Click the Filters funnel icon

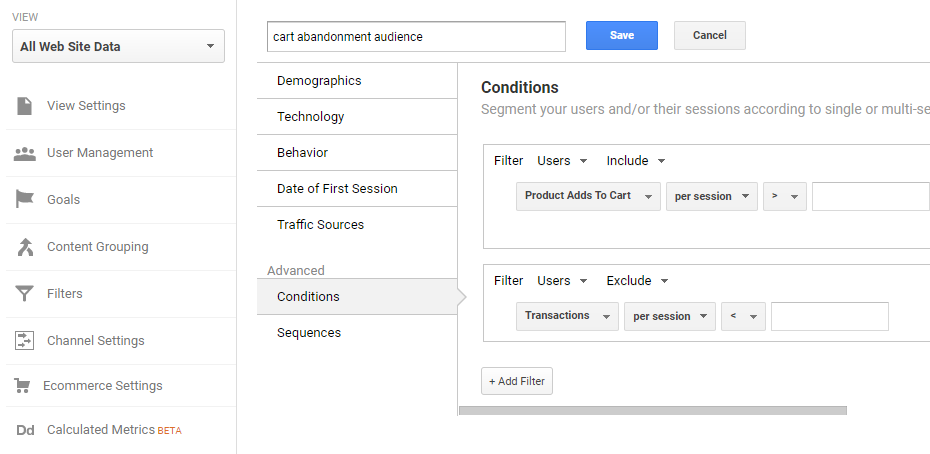(x=24, y=293)
